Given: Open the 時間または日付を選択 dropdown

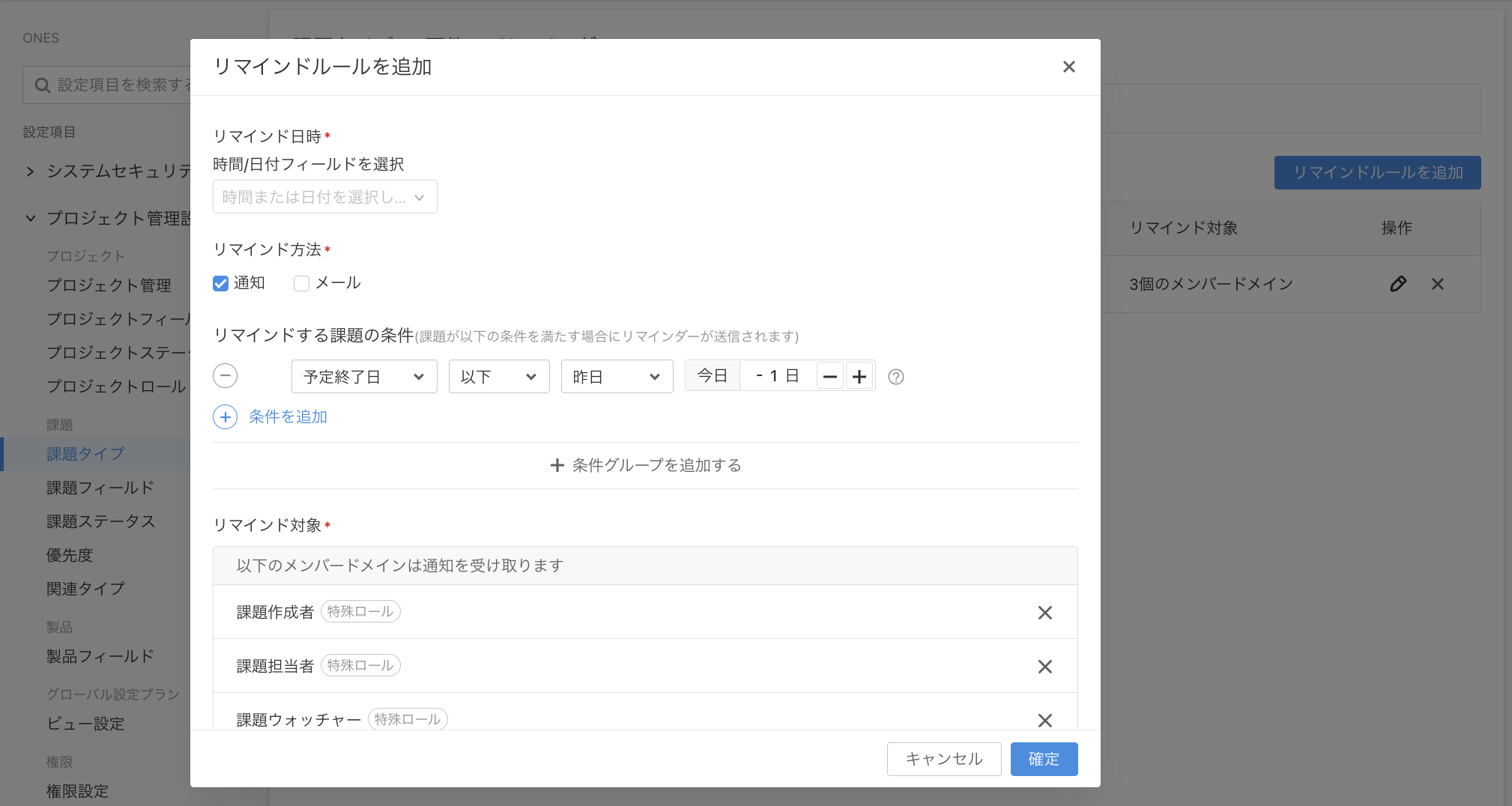Looking at the screenshot, I should tap(324, 197).
